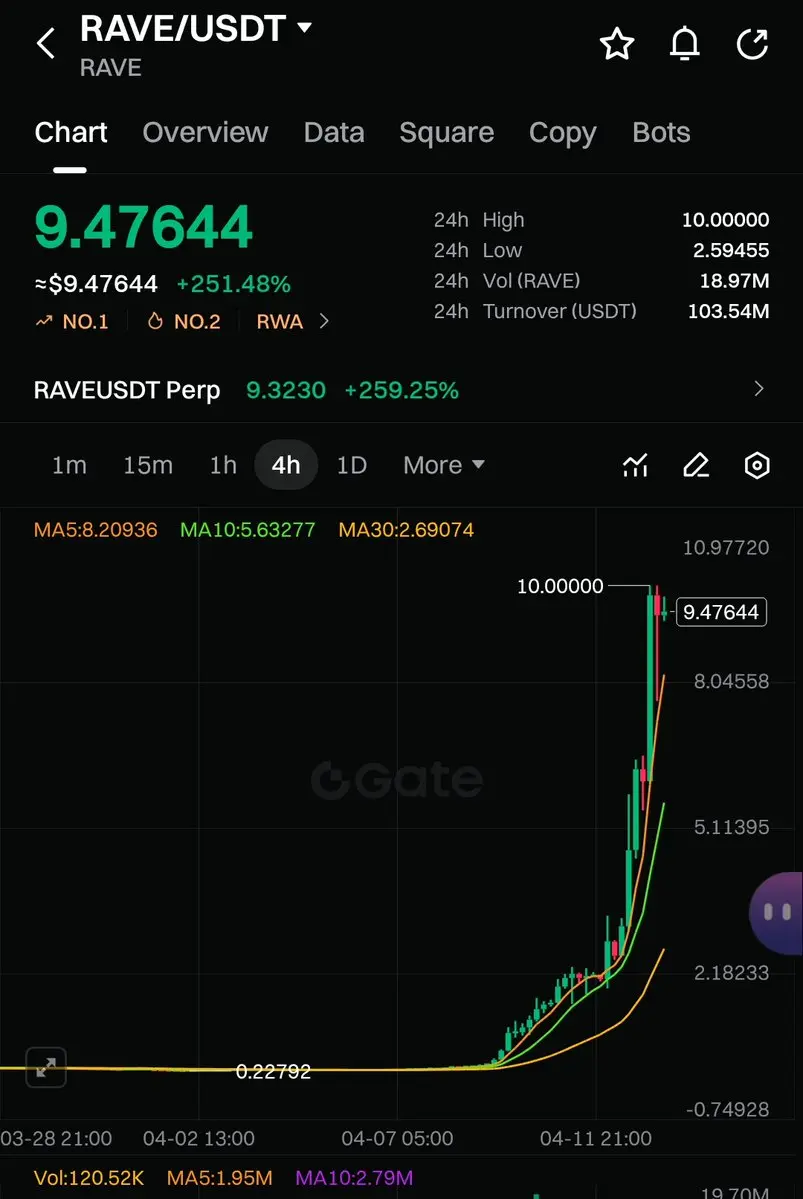Tap the 10.00000 high label on chart
Viewport: 803px width, 1199px height.
tap(560, 587)
